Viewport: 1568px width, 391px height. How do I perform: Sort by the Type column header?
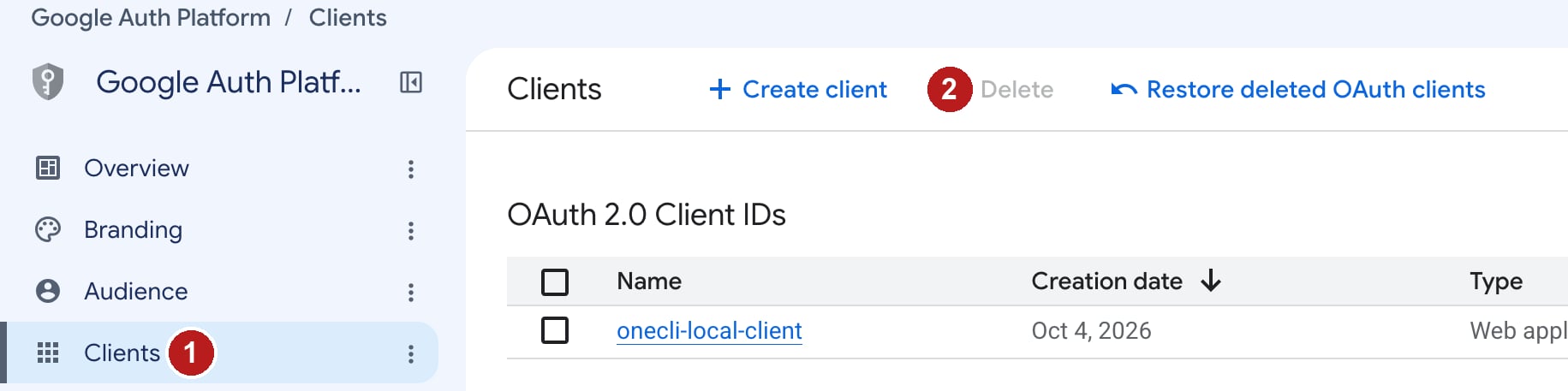click(1496, 281)
